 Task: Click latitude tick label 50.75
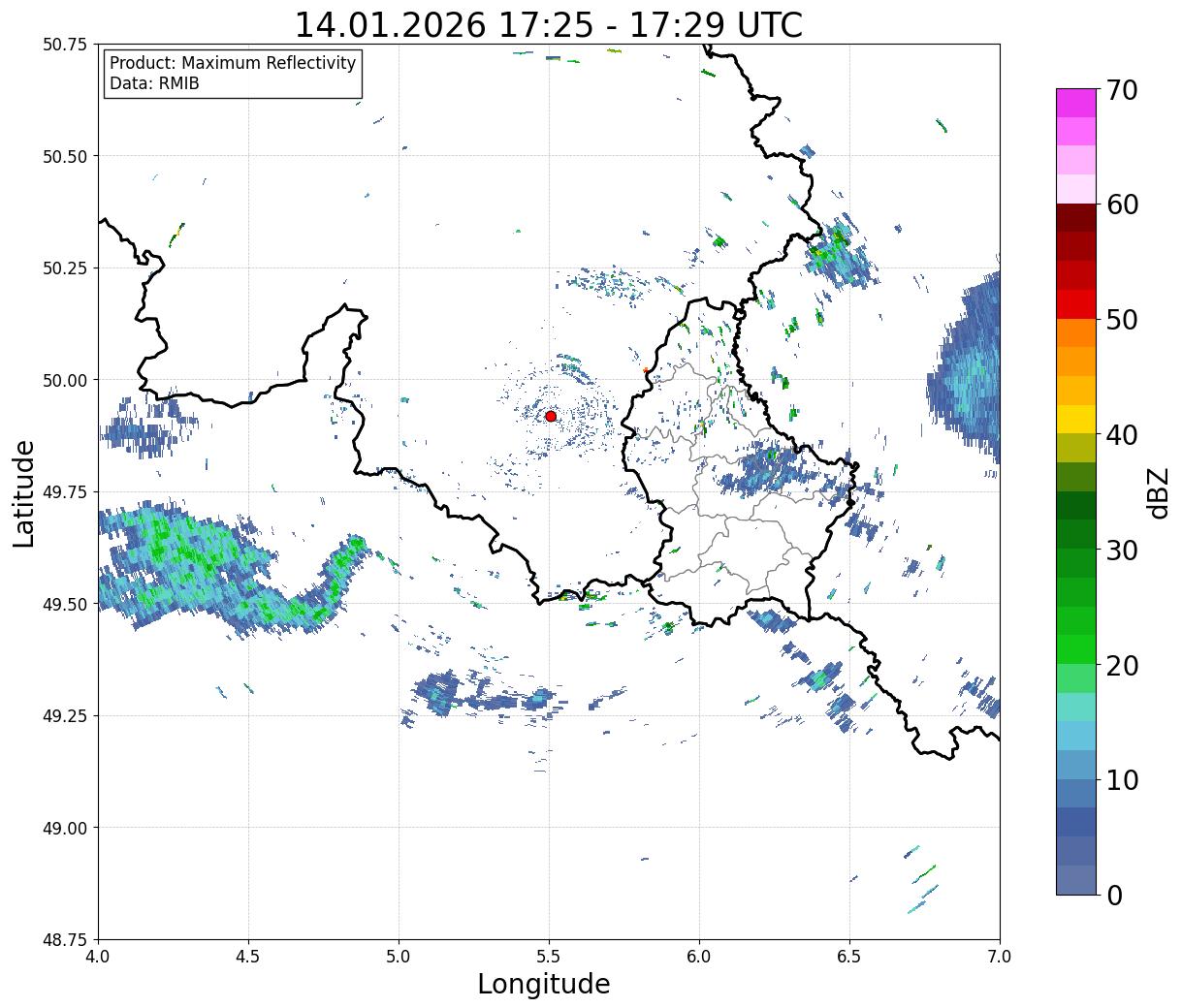point(65,45)
